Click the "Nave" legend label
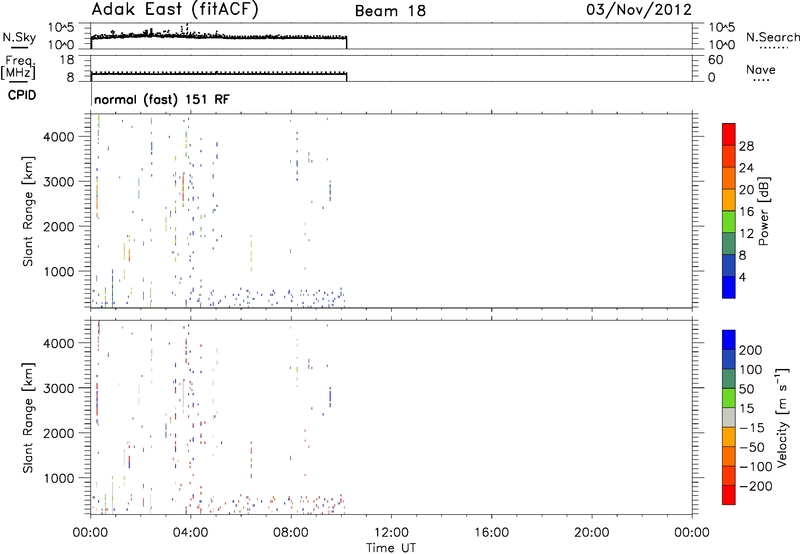The width and height of the screenshot is (800, 554). [761, 69]
